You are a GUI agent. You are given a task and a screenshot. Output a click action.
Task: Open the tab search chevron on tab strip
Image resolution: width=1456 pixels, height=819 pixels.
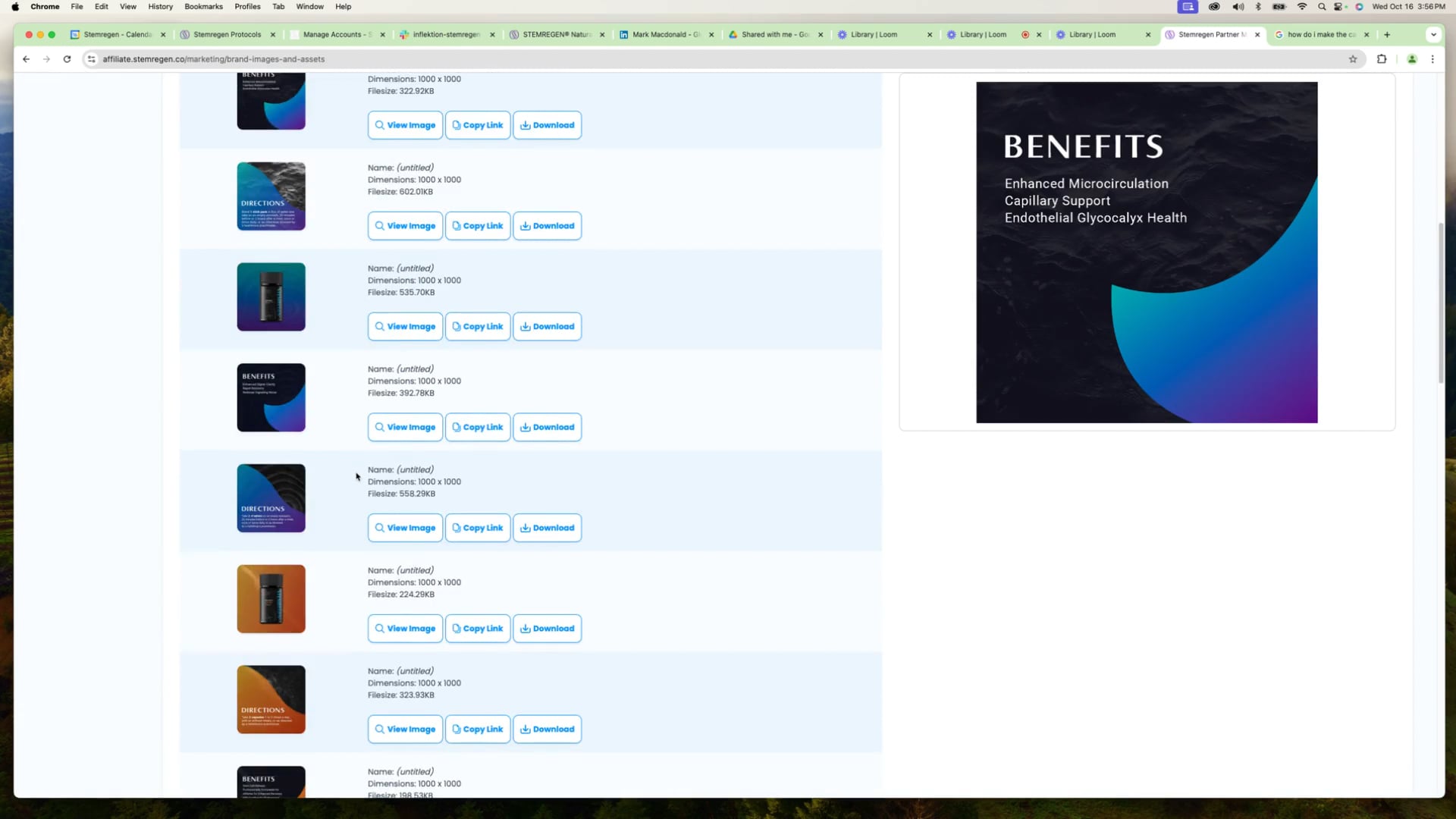point(1433,34)
